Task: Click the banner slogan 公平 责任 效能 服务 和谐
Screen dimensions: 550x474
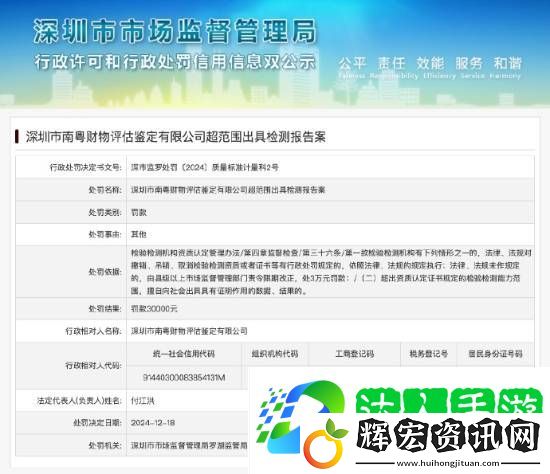Action: click(430, 64)
